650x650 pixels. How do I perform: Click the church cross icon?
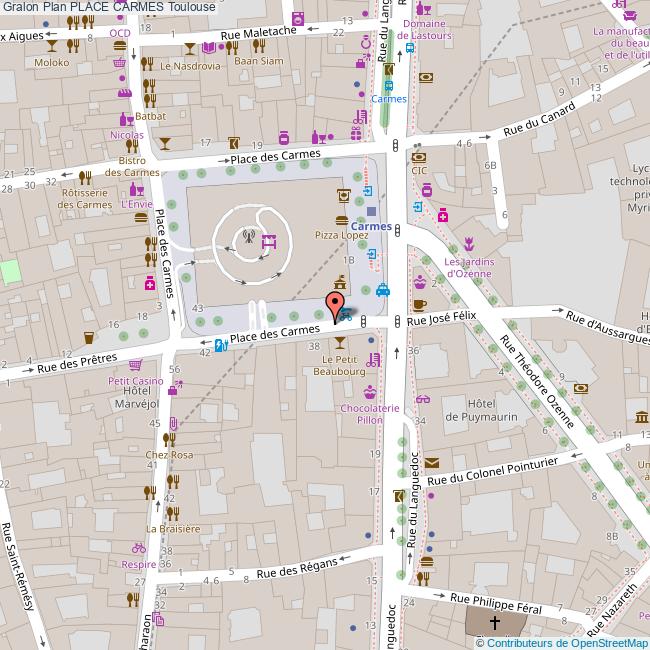coord(493,622)
